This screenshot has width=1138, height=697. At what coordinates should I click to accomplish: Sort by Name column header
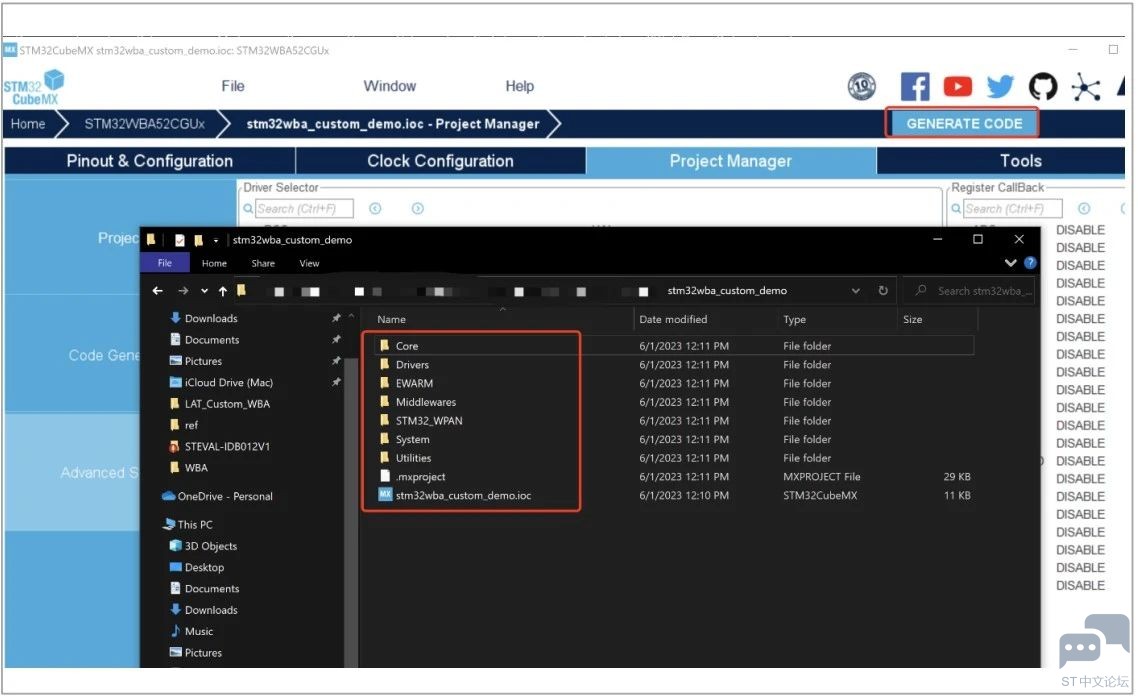point(391,319)
